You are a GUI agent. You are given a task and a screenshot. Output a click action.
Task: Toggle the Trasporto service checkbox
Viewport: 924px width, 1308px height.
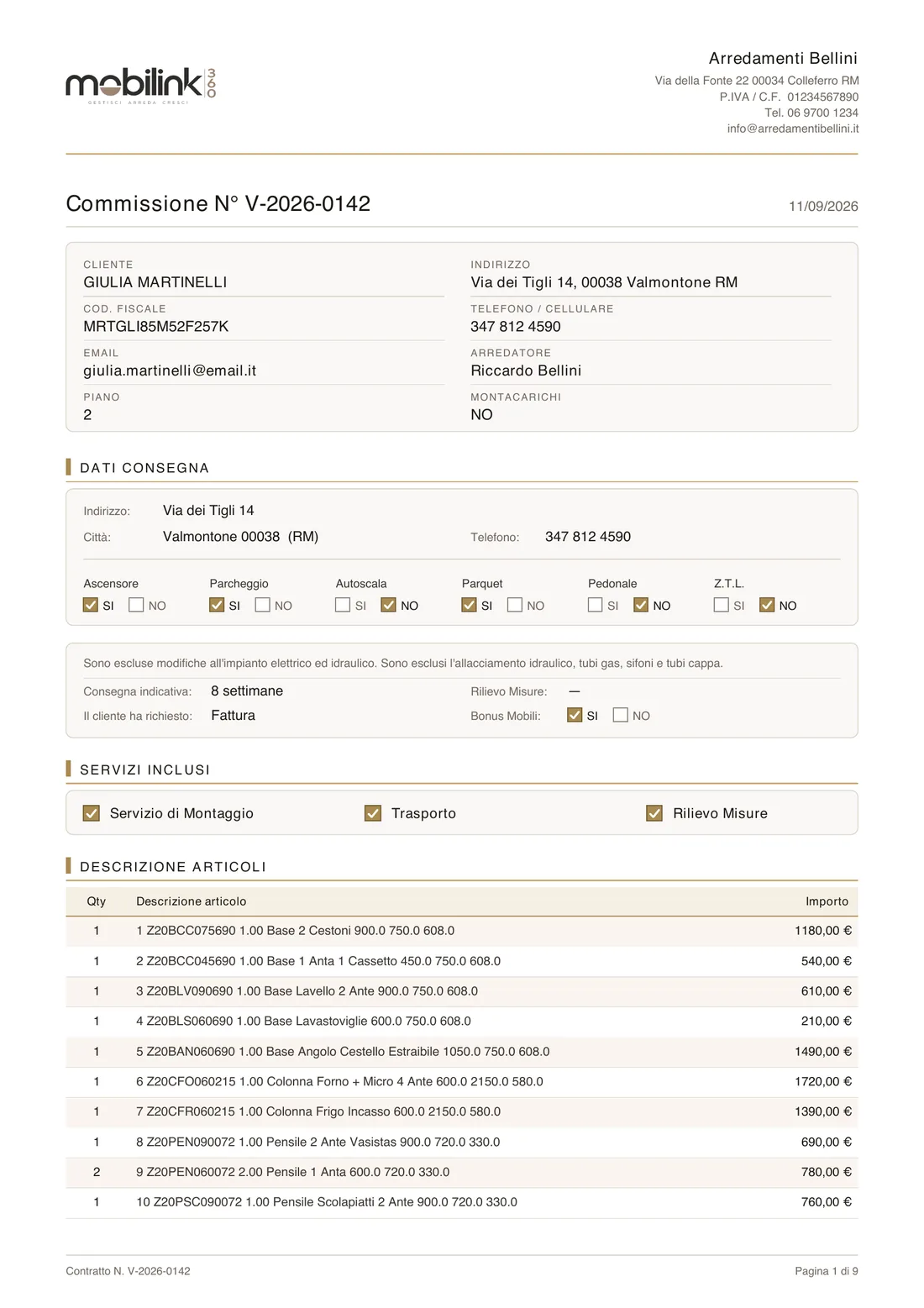click(x=373, y=813)
